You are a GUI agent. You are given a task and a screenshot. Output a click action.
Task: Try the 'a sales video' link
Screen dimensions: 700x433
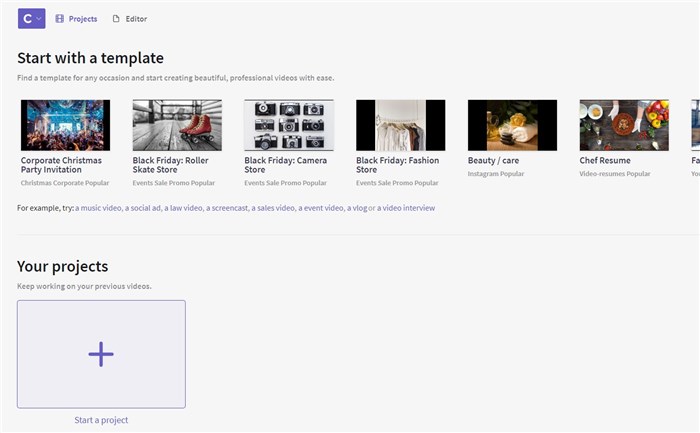point(273,208)
